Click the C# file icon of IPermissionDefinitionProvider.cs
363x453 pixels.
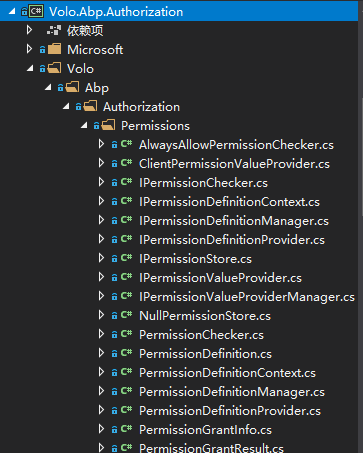(126, 239)
